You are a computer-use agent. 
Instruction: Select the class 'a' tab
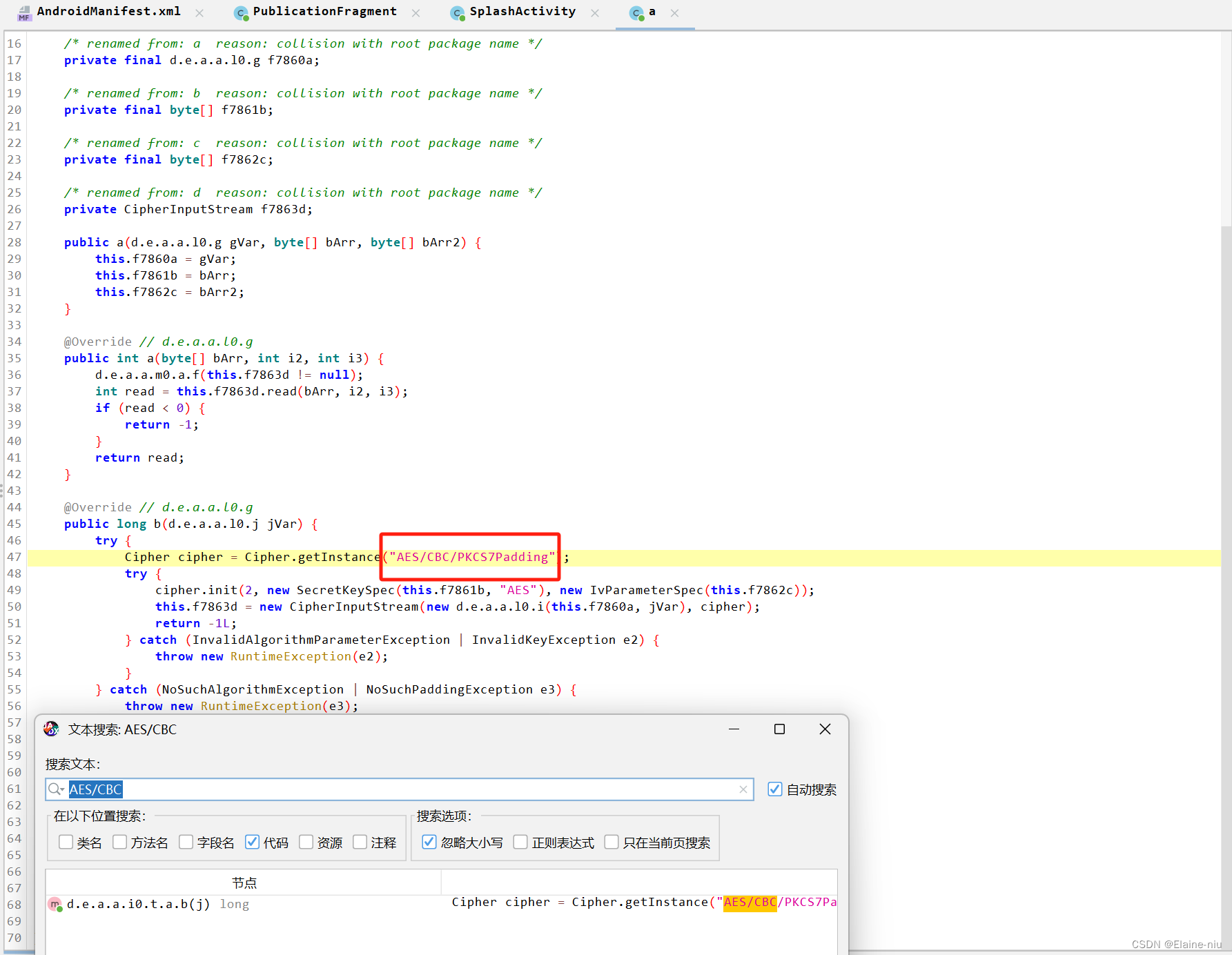click(x=652, y=12)
